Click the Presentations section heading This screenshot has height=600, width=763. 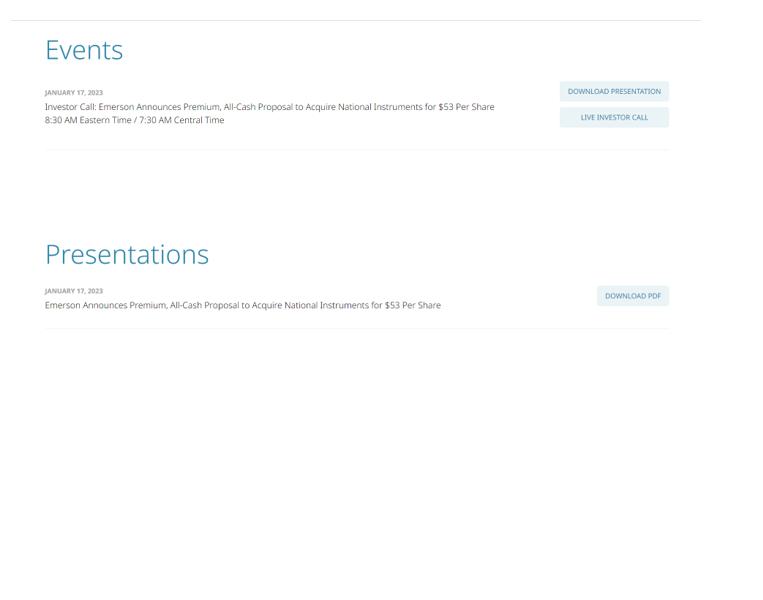pyautogui.click(x=127, y=255)
